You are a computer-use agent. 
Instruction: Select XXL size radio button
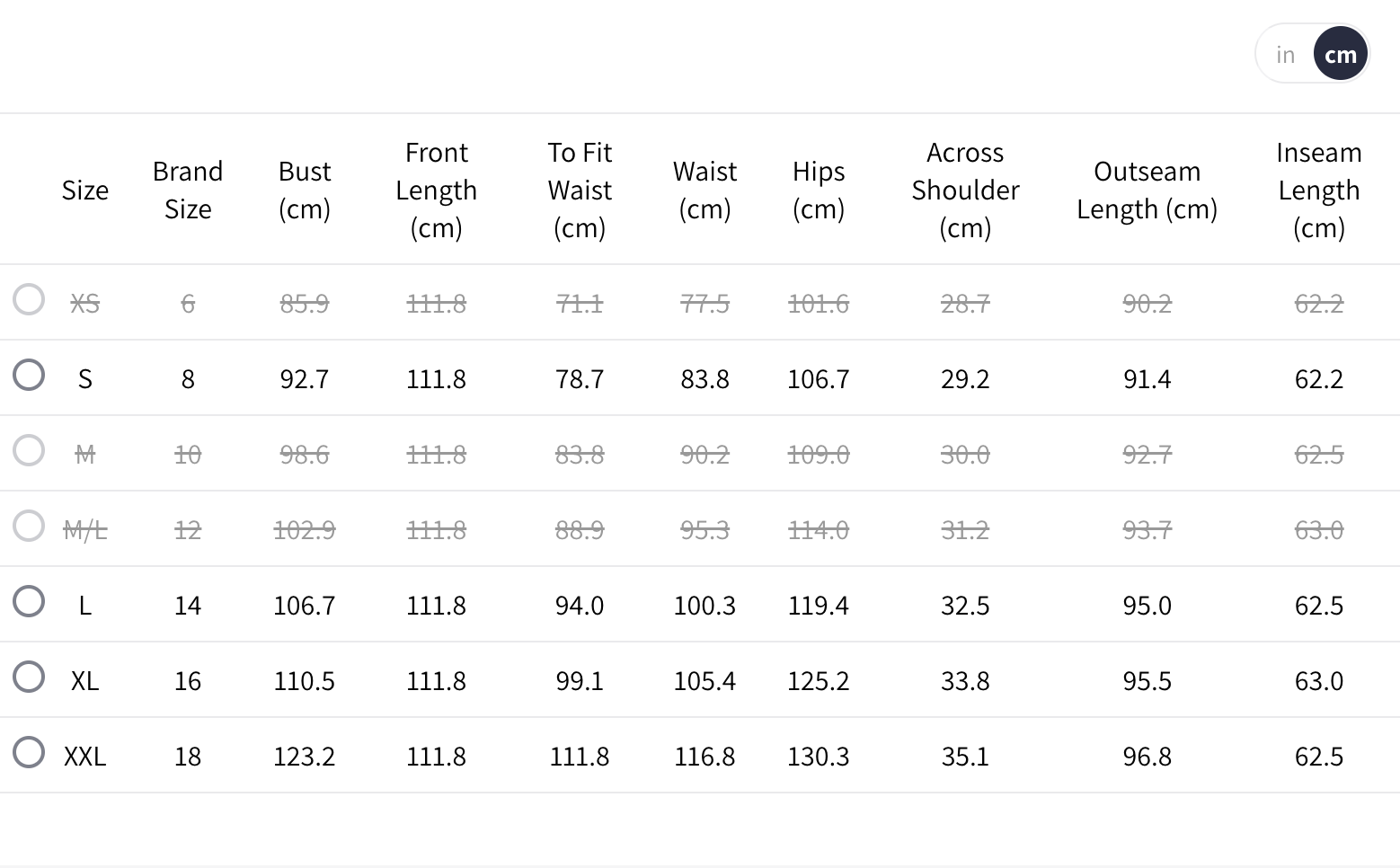(29, 753)
